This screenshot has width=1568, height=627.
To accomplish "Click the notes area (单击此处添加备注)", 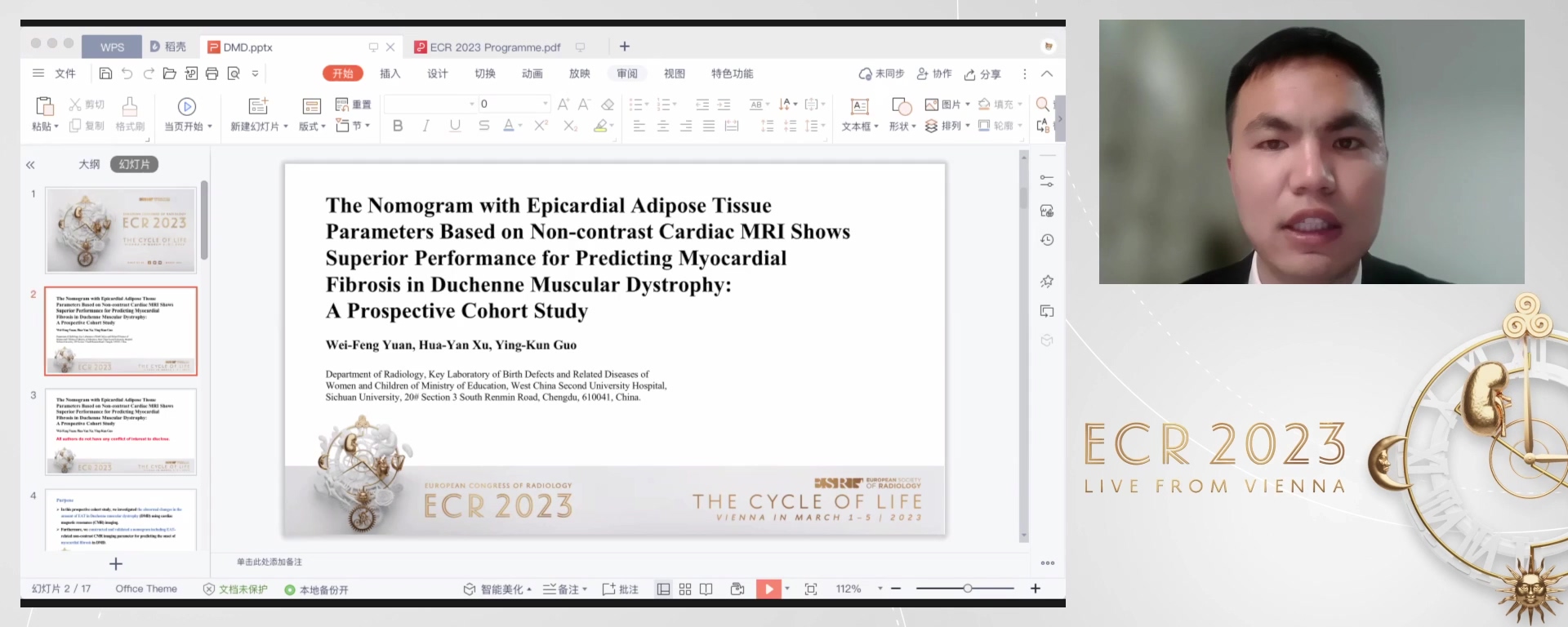I will pyautogui.click(x=269, y=562).
